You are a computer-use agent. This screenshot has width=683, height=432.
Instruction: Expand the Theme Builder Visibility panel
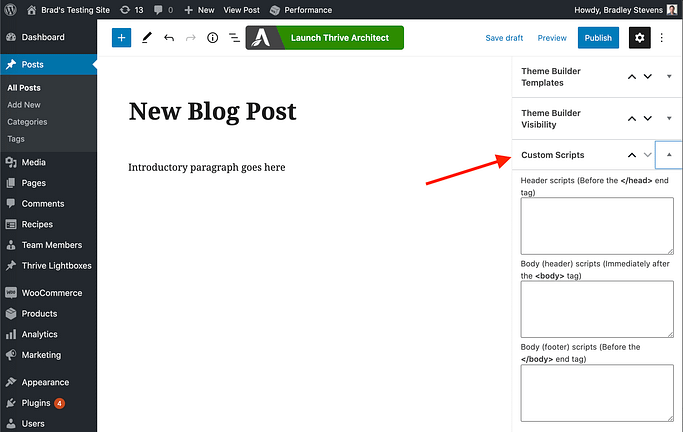pos(669,119)
